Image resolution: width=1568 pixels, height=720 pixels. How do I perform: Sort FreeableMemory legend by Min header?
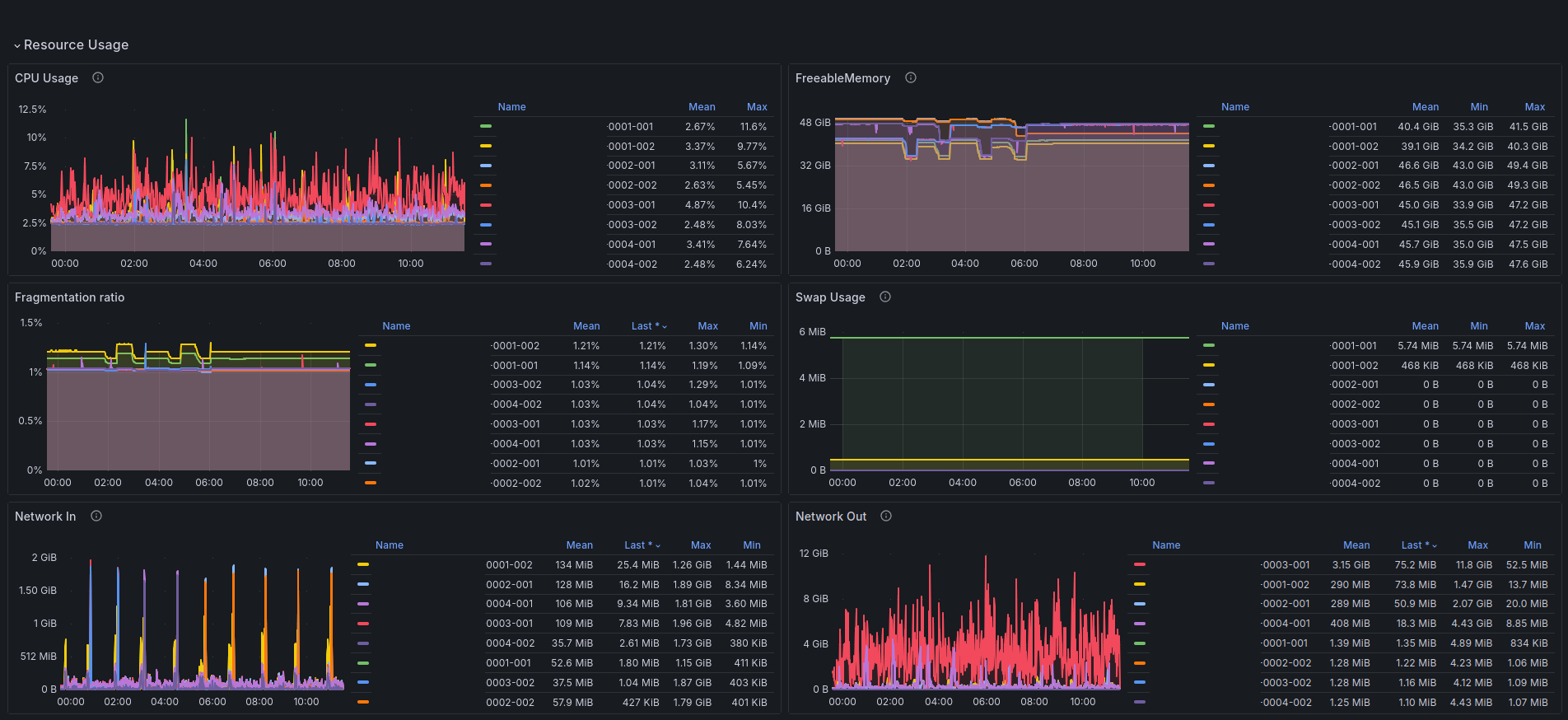point(1479,107)
